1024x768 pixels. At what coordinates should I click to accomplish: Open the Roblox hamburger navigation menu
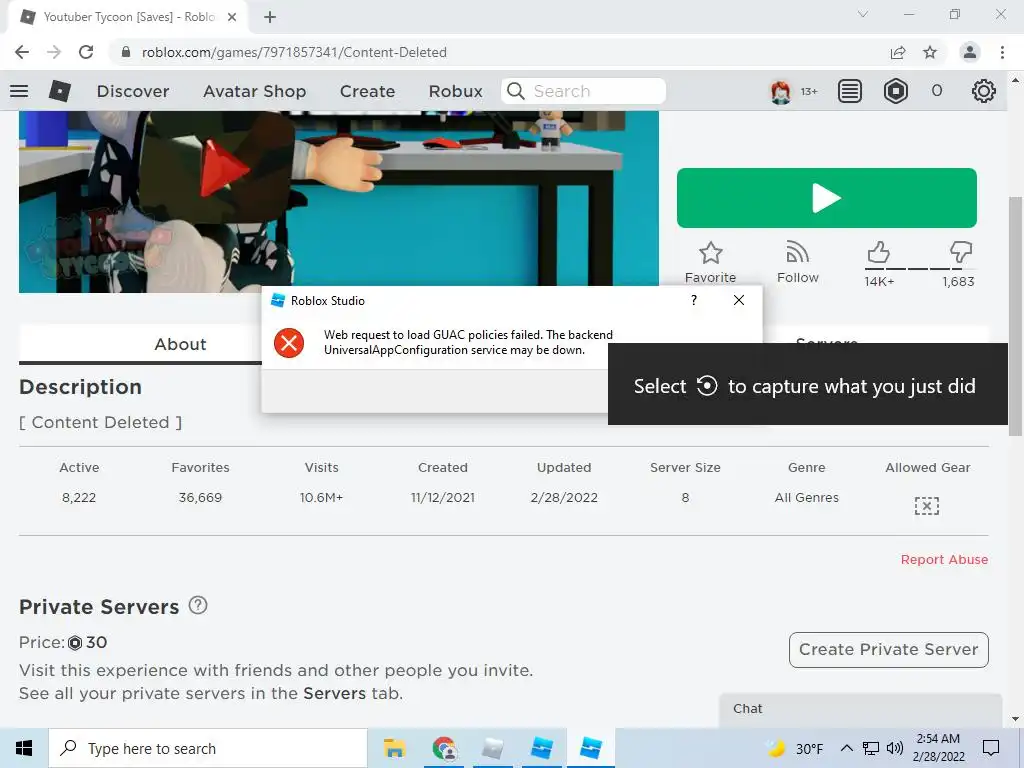(19, 91)
